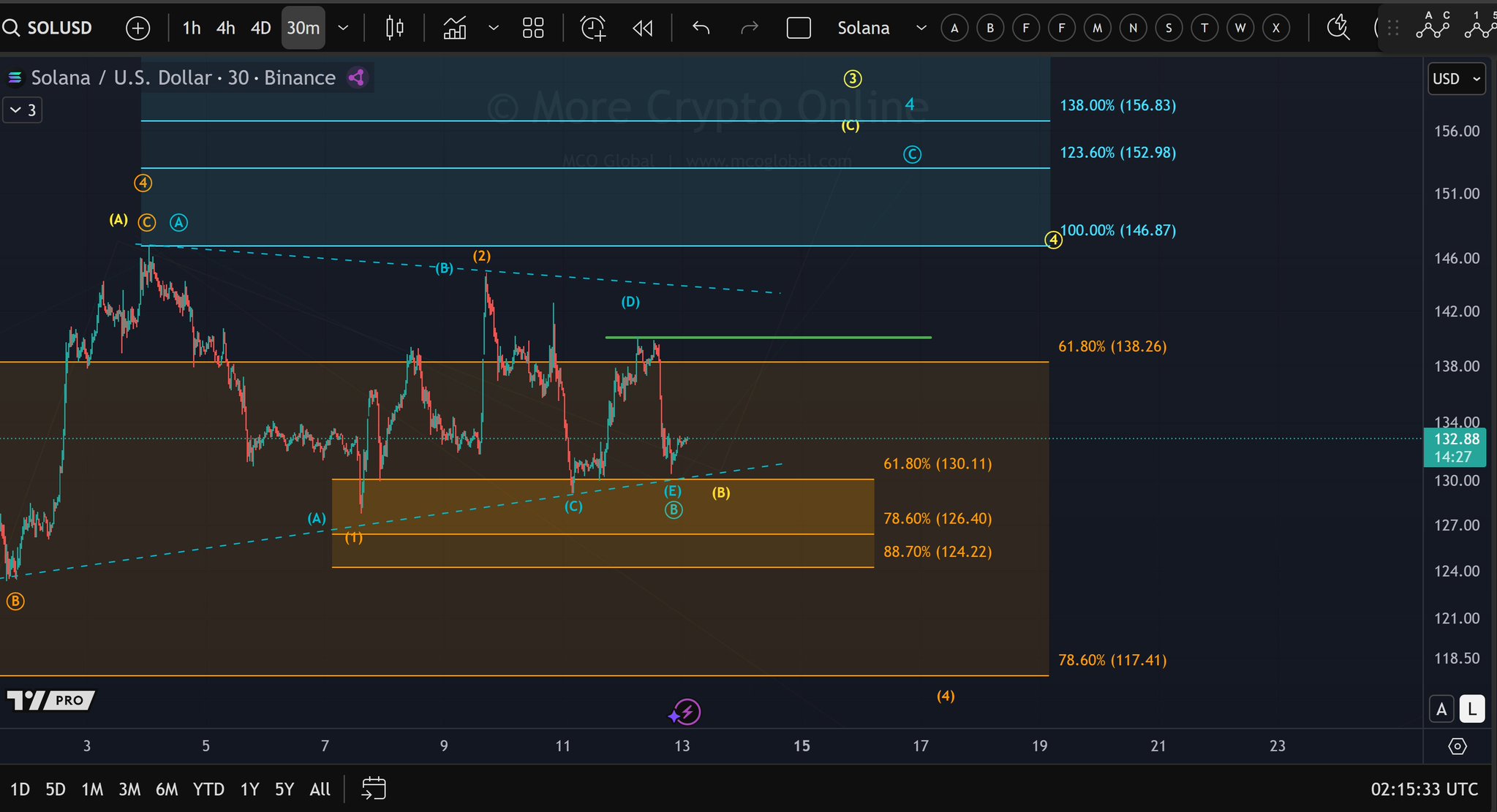Viewport: 1497px width, 812px height.
Task: Undo the last chart action
Action: tap(701, 28)
